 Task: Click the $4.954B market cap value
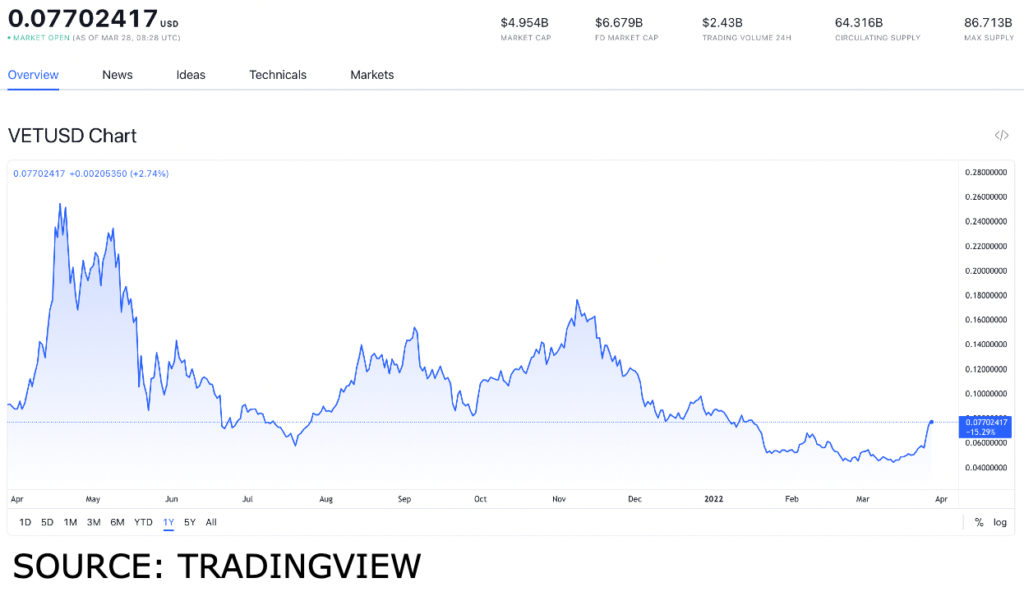[524, 23]
